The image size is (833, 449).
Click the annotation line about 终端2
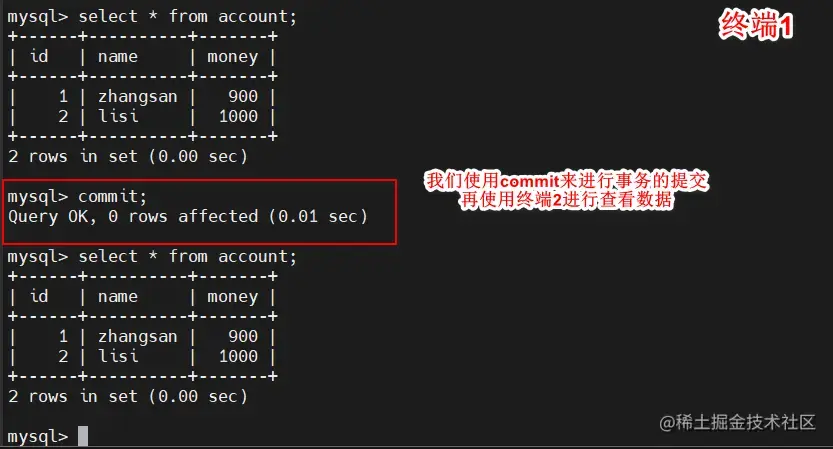click(x=567, y=200)
